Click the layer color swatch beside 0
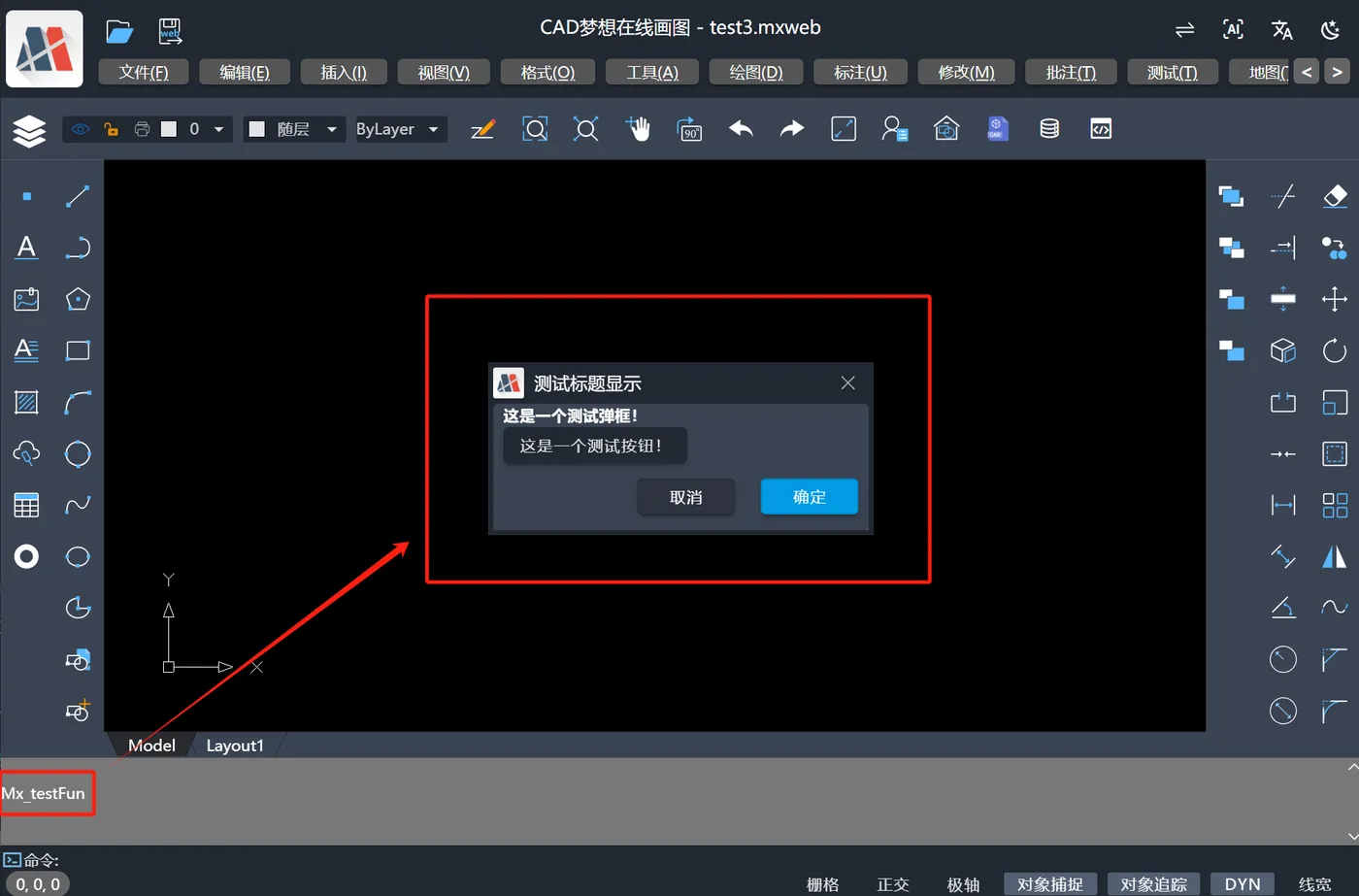 tap(169, 129)
